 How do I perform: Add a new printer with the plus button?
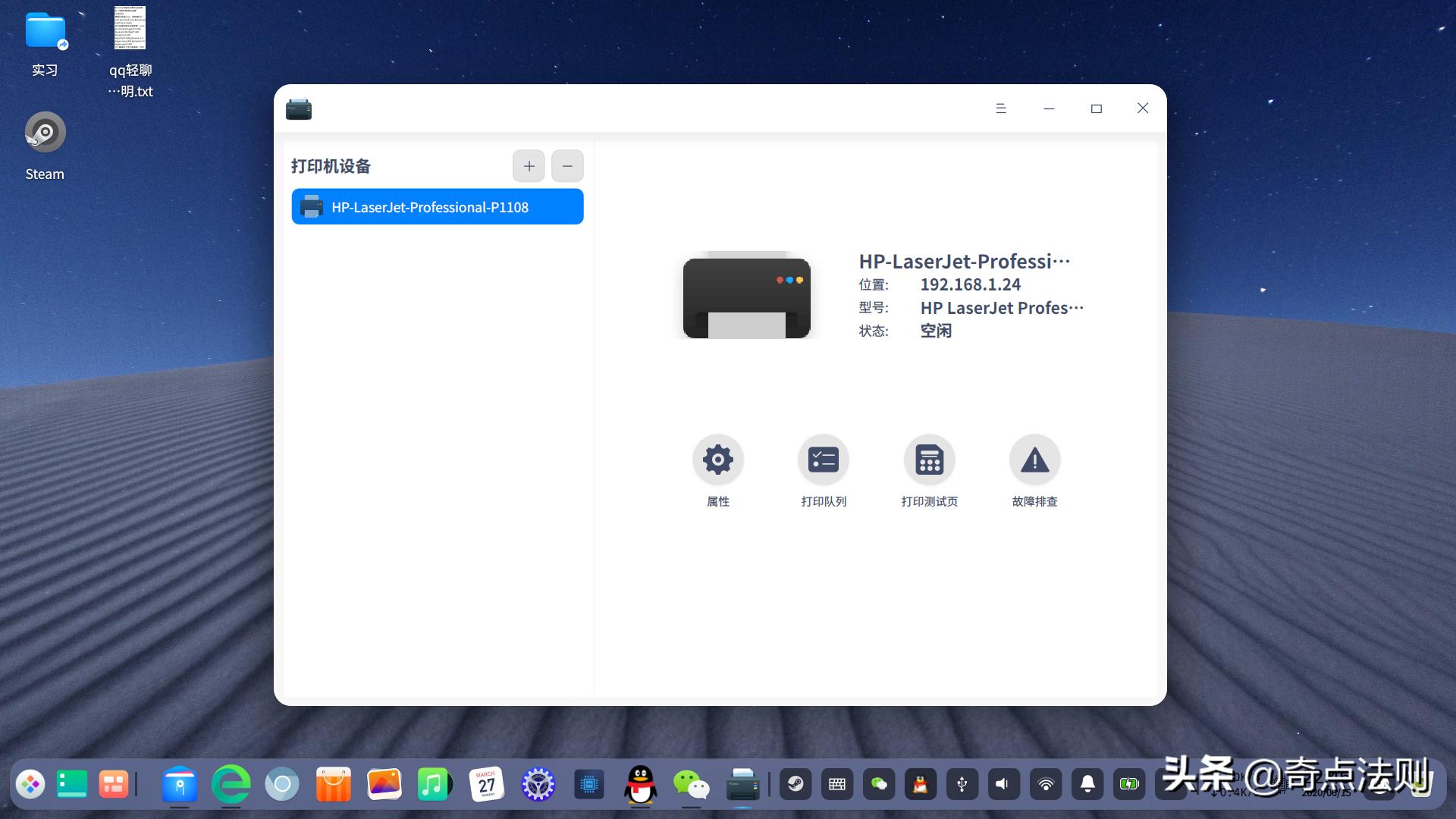529,165
